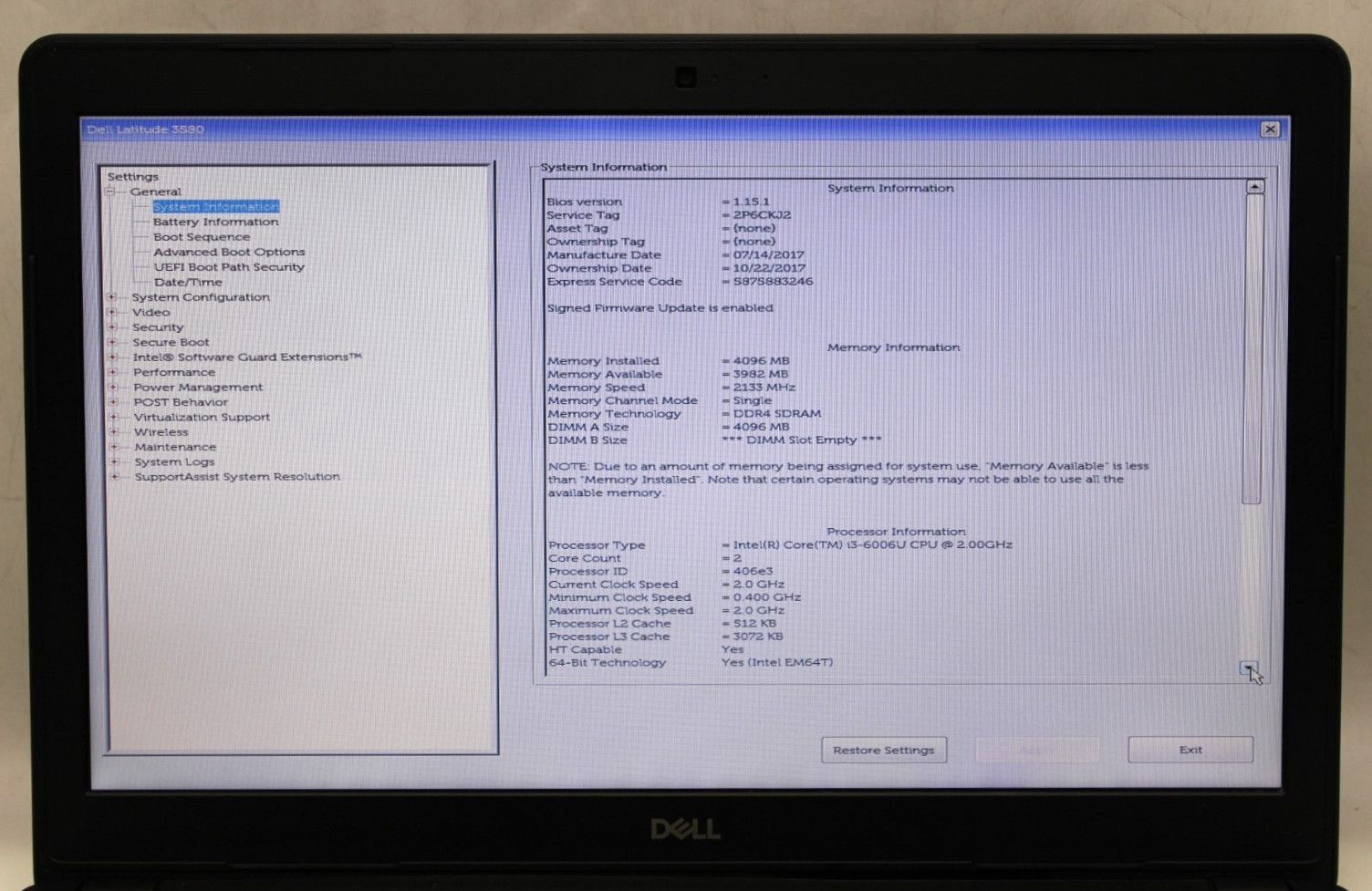
Task: Expand the System Logs node
Action: click(x=114, y=461)
